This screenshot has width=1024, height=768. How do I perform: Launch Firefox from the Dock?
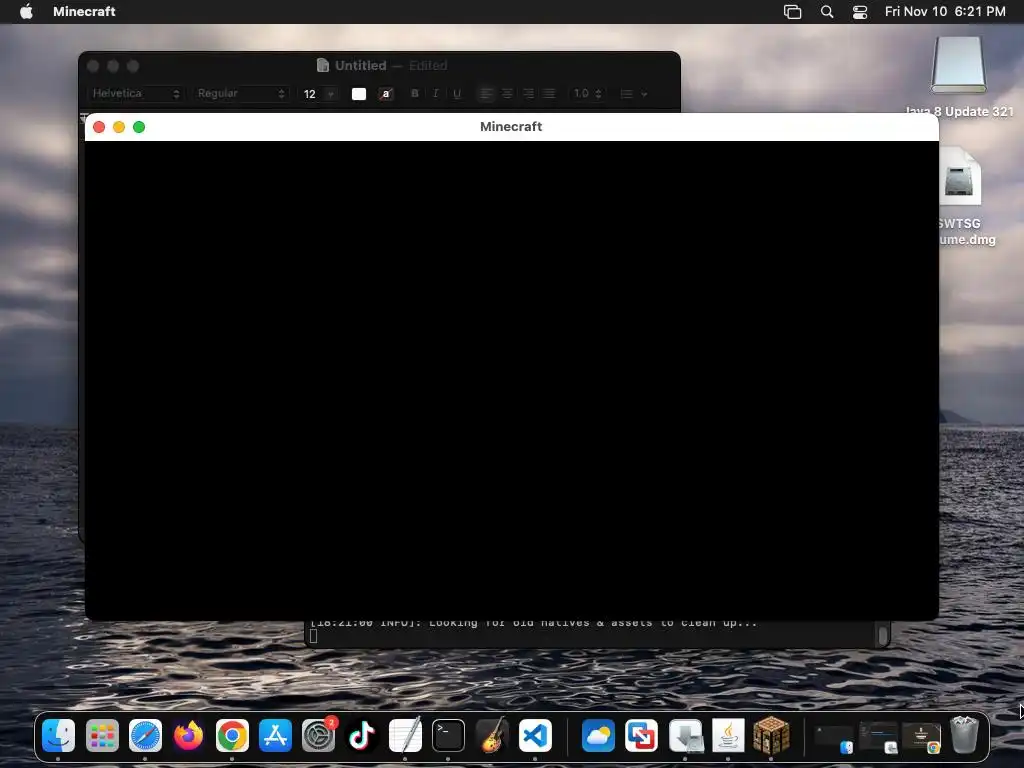[188, 735]
